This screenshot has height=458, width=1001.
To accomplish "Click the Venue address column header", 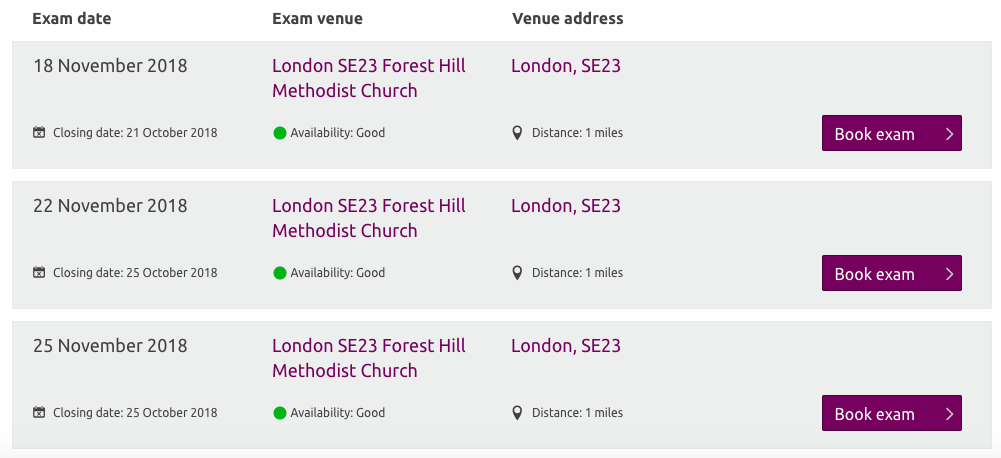I will point(568,19).
